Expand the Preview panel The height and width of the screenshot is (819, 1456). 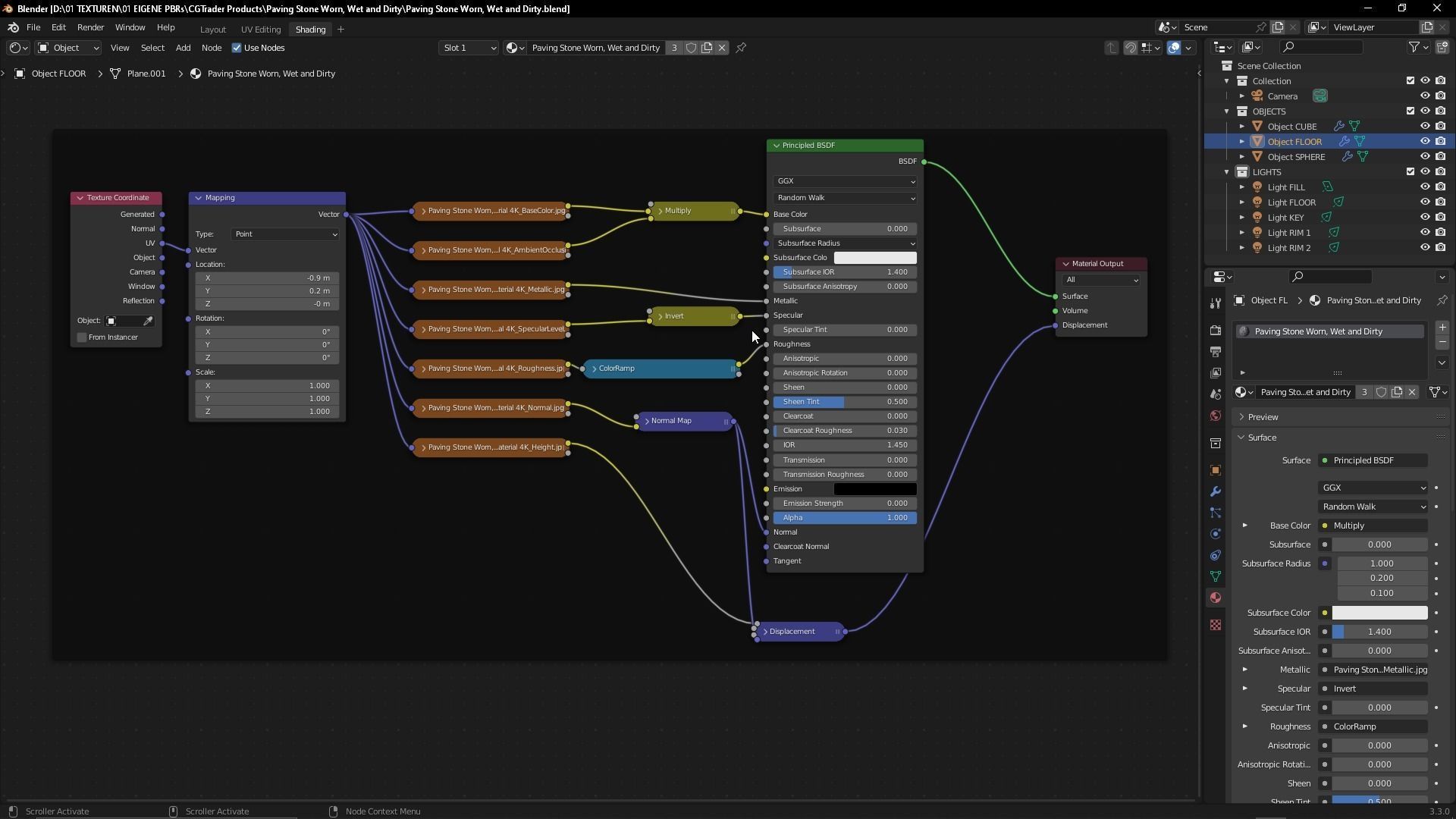tap(1263, 417)
